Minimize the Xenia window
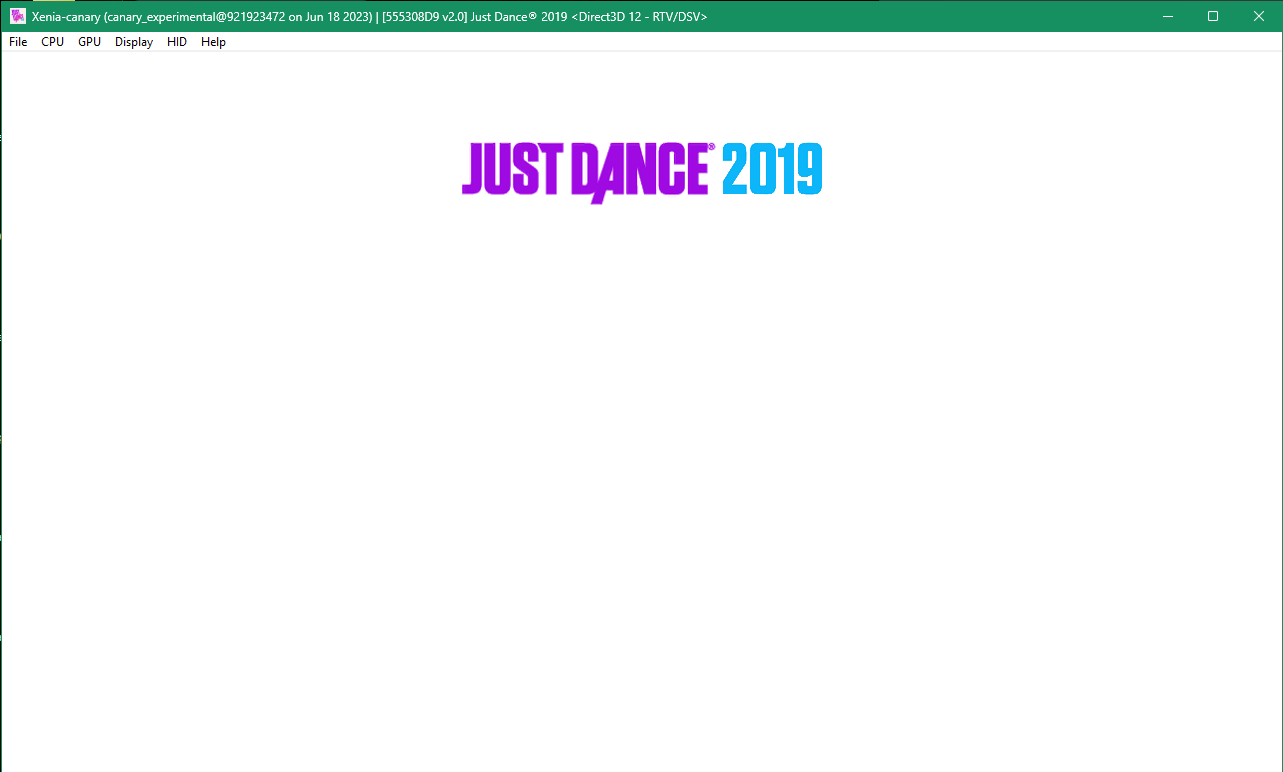 click(x=1167, y=16)
